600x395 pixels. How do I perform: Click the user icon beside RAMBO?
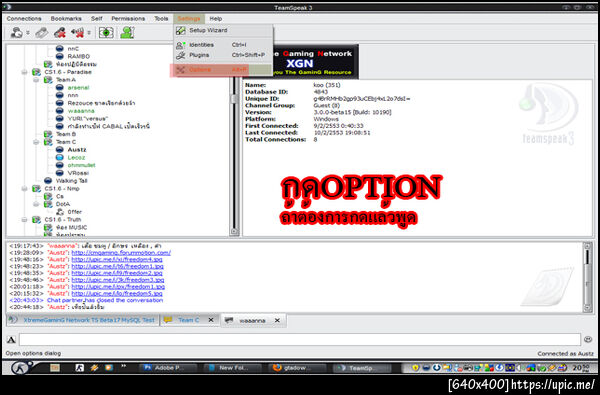59,56
